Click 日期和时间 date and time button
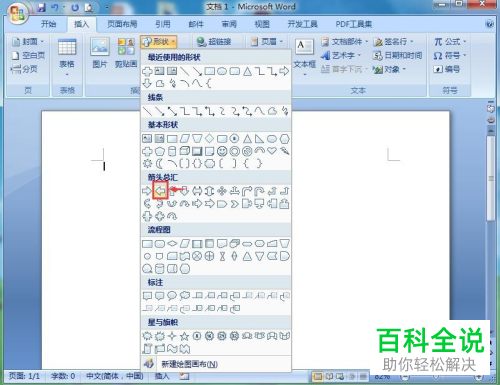The image size is (500, 385). click(397, 55)
